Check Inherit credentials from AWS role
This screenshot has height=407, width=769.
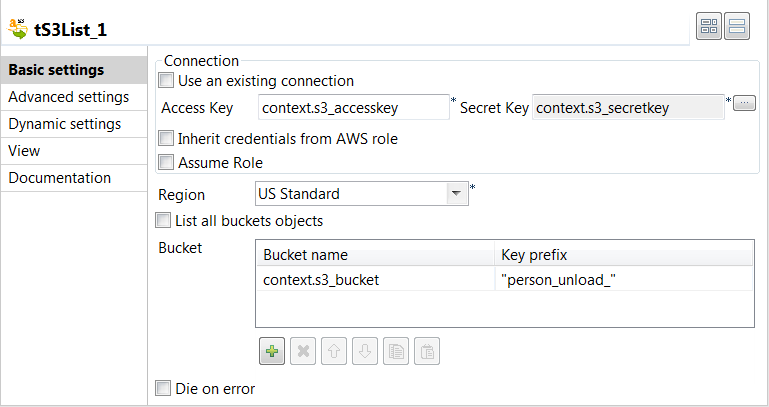coord(166,139)
